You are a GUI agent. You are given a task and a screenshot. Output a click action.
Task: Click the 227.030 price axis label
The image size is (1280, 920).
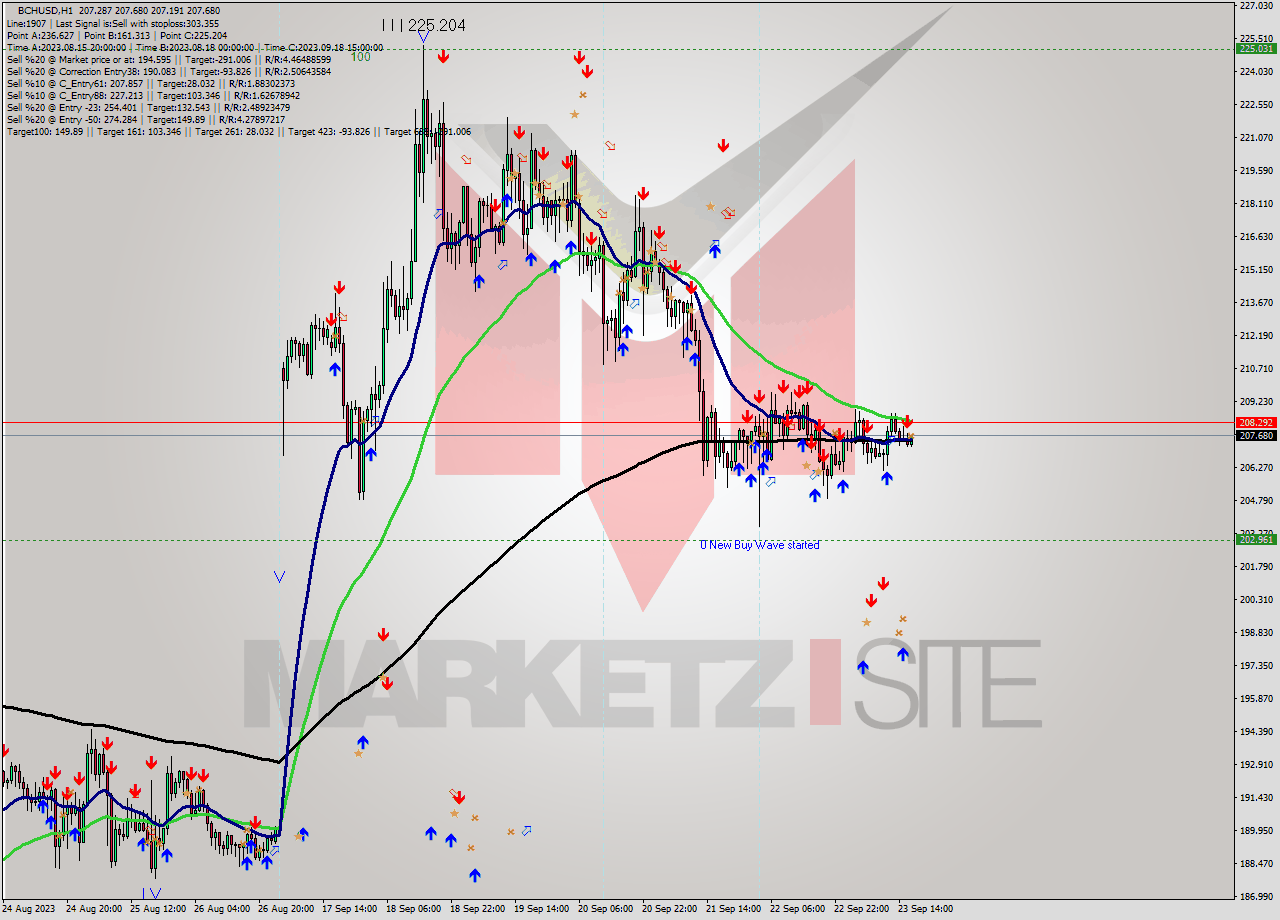1256,6
